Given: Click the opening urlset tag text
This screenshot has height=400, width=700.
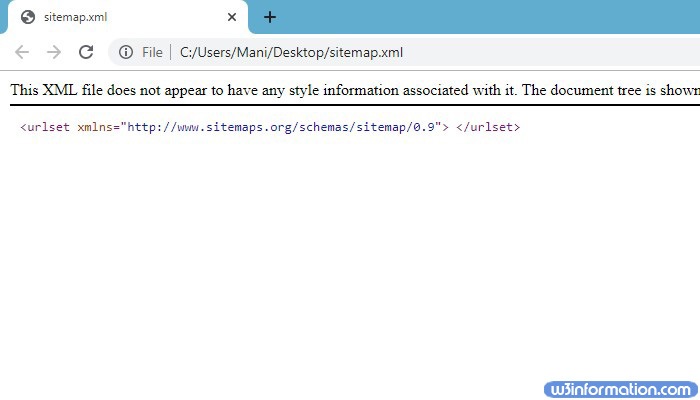Looking at the screenshot, I should (x=234, y=127).
